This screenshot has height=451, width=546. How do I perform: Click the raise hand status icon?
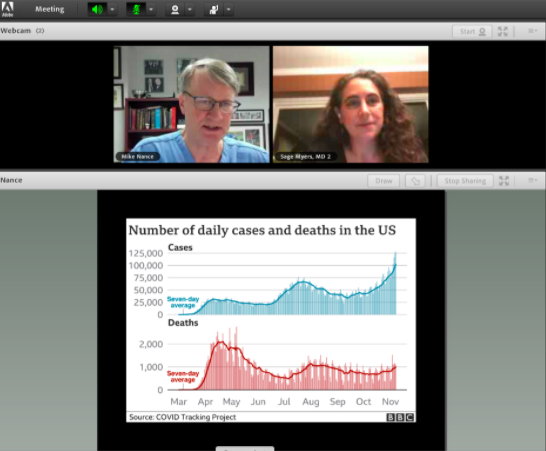coord(213,9)
